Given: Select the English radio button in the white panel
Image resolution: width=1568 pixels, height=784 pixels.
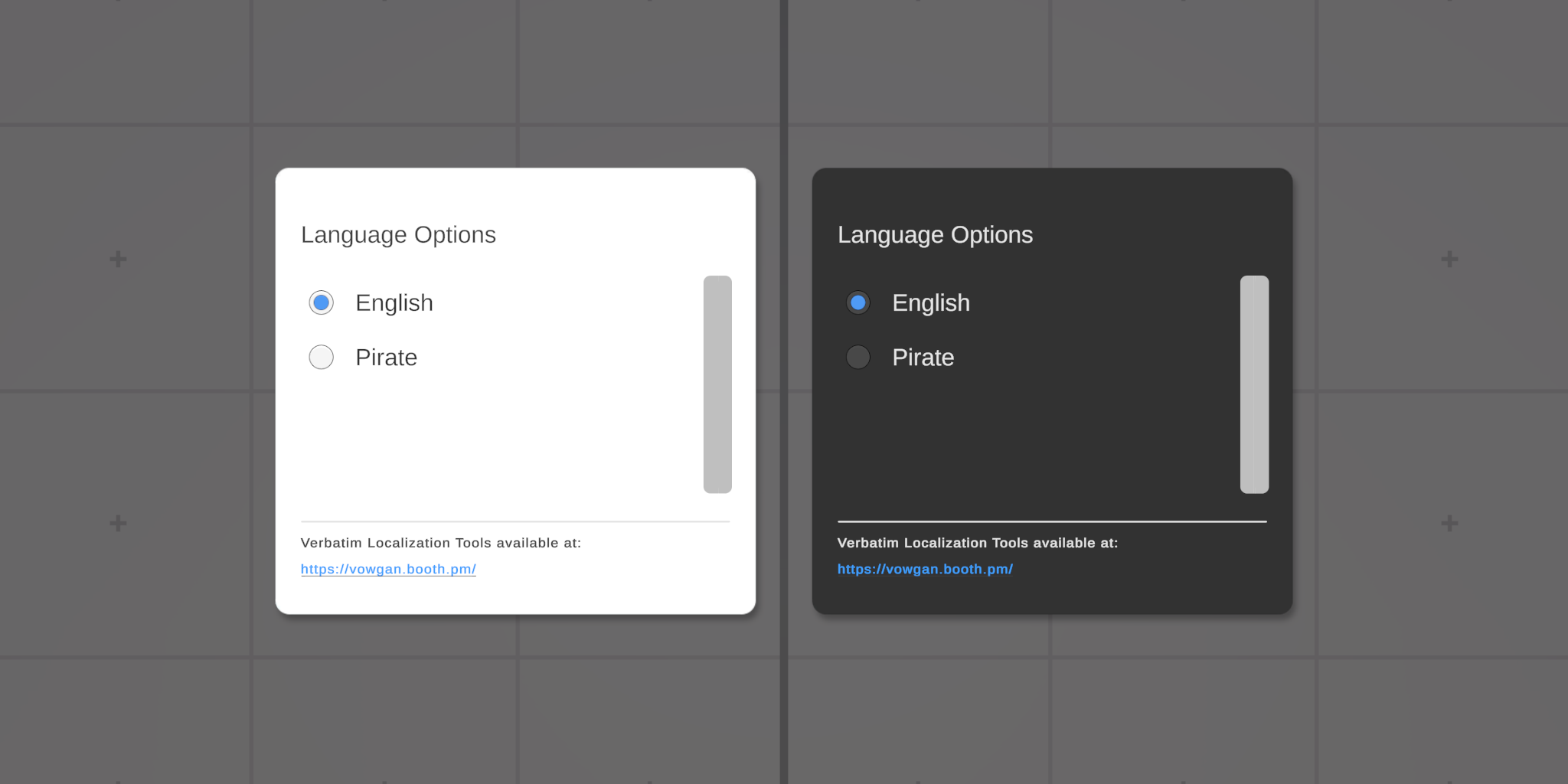Looking at the screenshot, I should pos(322,303).
